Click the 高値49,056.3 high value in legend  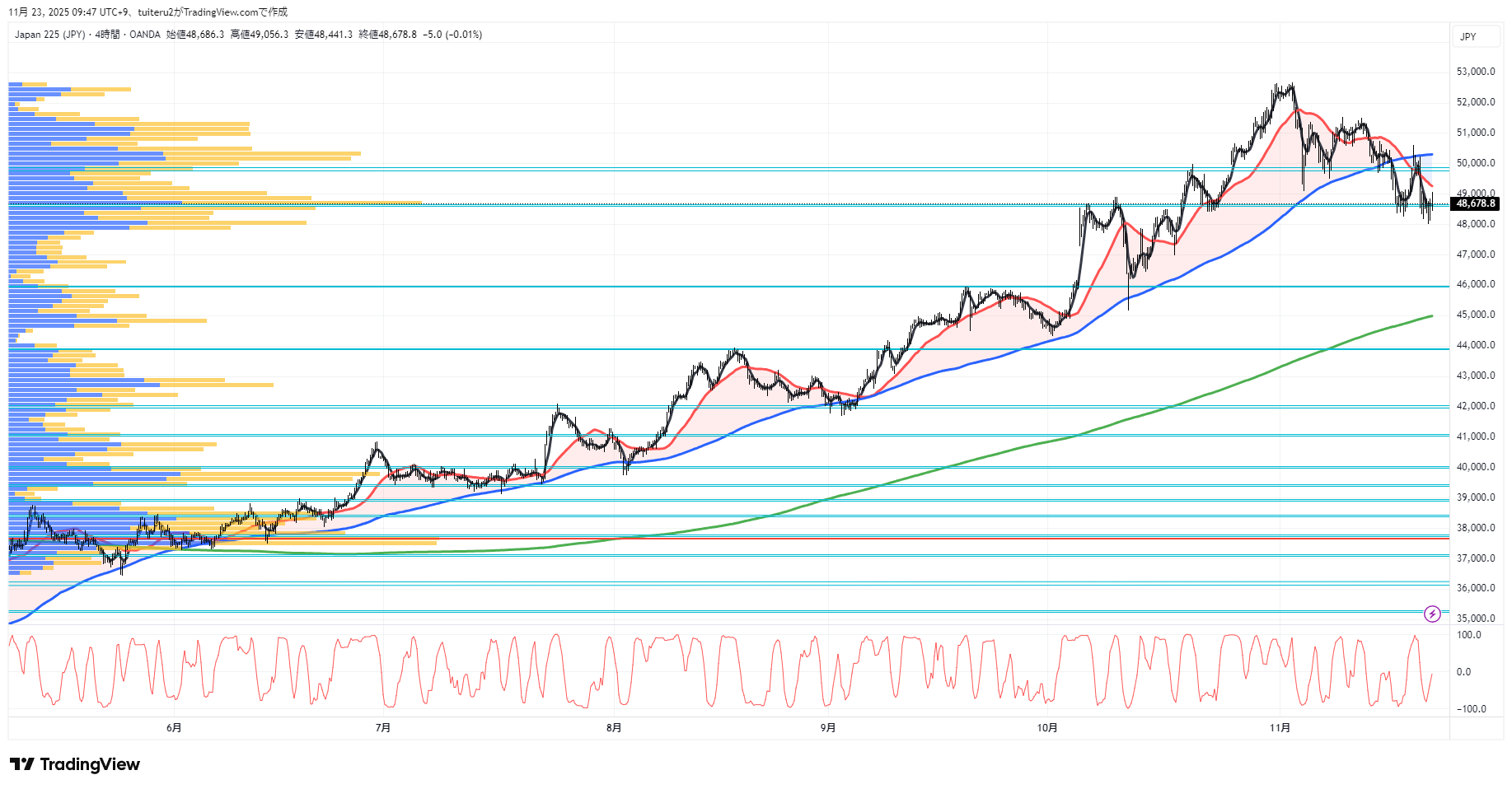[260, 35]
